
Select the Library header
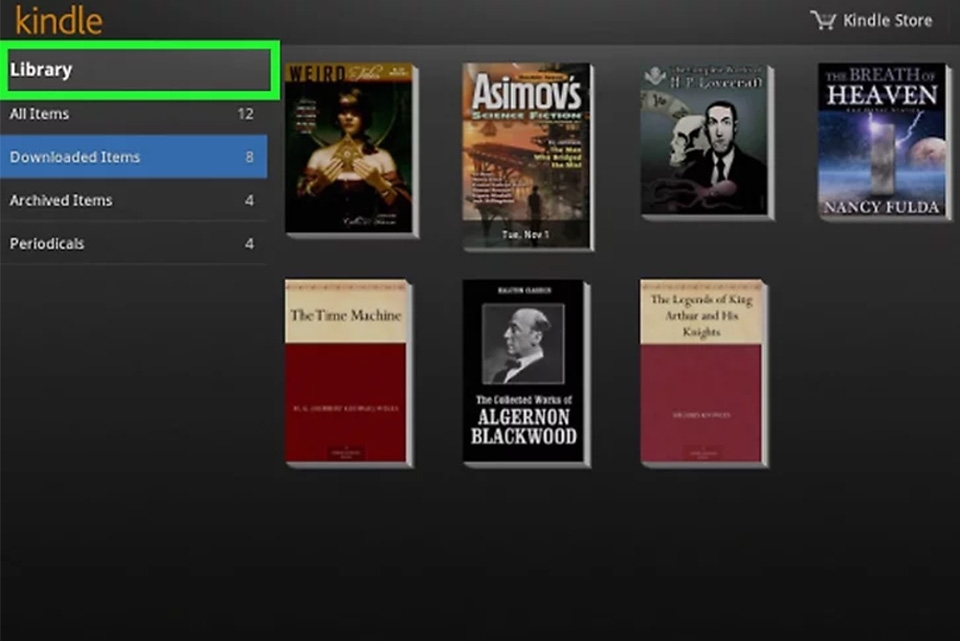click(x=140, y=70)
